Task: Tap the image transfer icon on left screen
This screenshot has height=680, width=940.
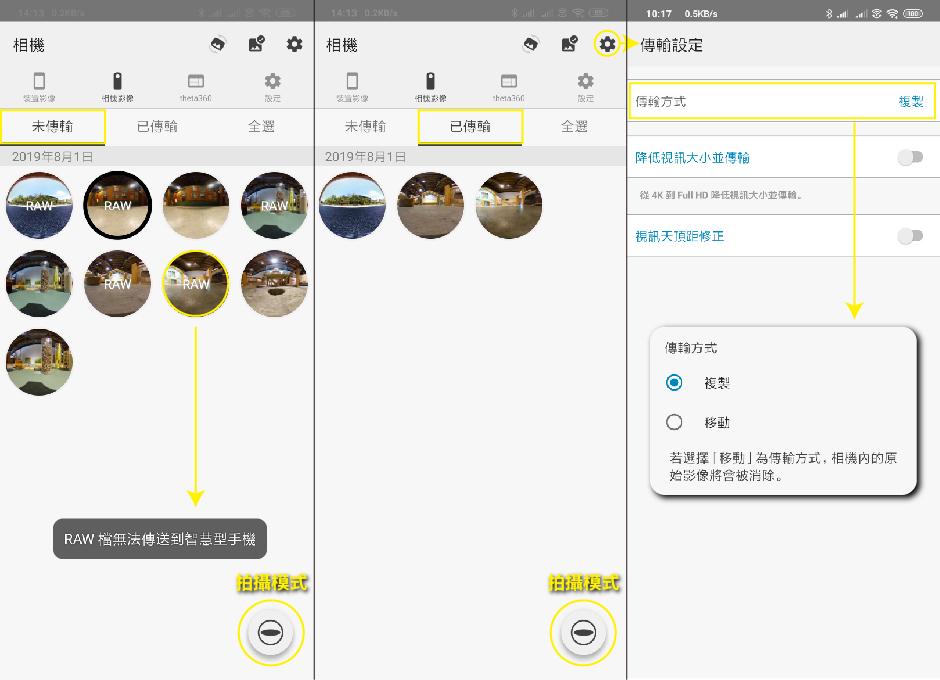Action: (257, 44)
